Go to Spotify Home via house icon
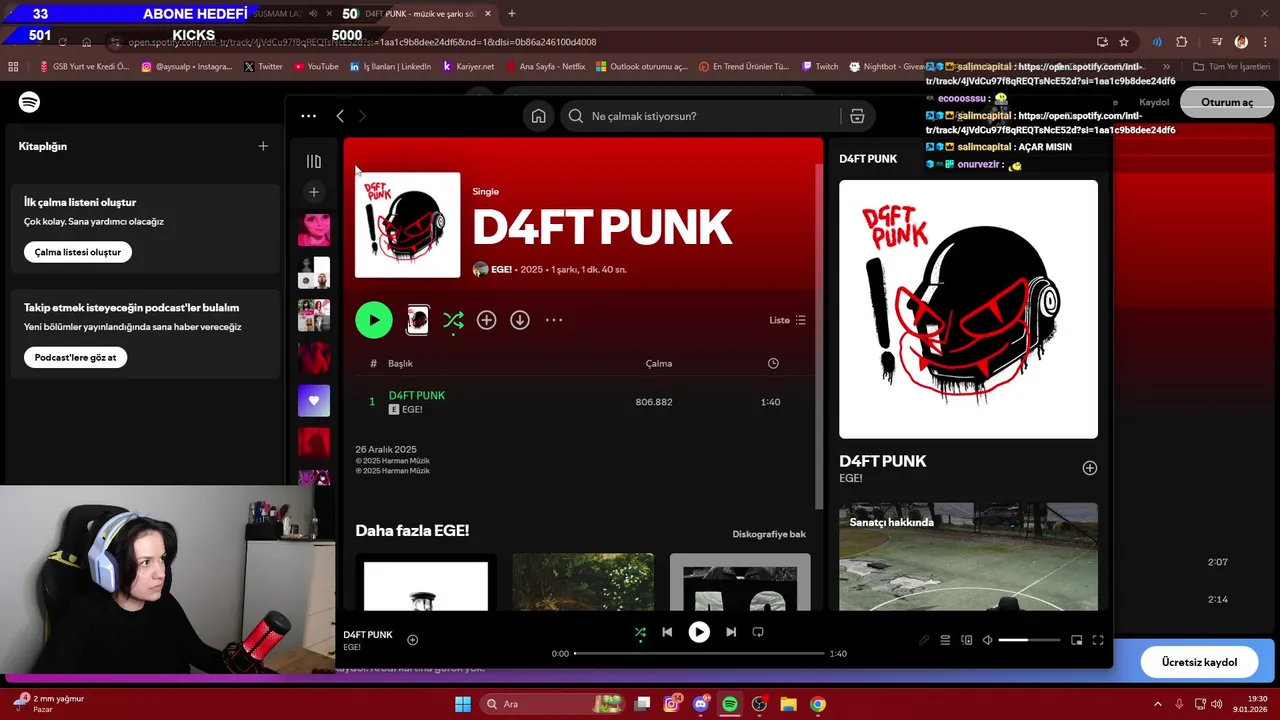Screen dimensions: 1280x720 point(538,116)
